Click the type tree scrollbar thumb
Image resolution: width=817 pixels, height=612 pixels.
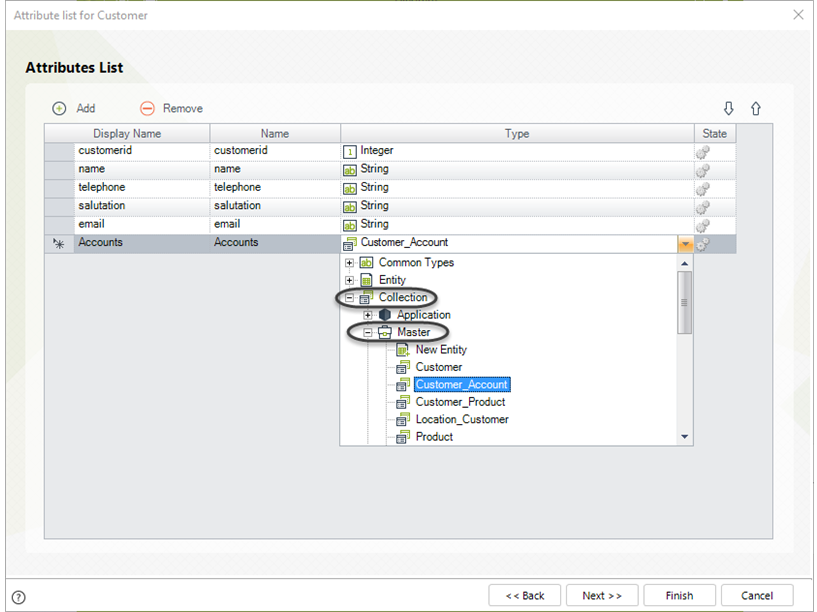click(x=685, y=303)
